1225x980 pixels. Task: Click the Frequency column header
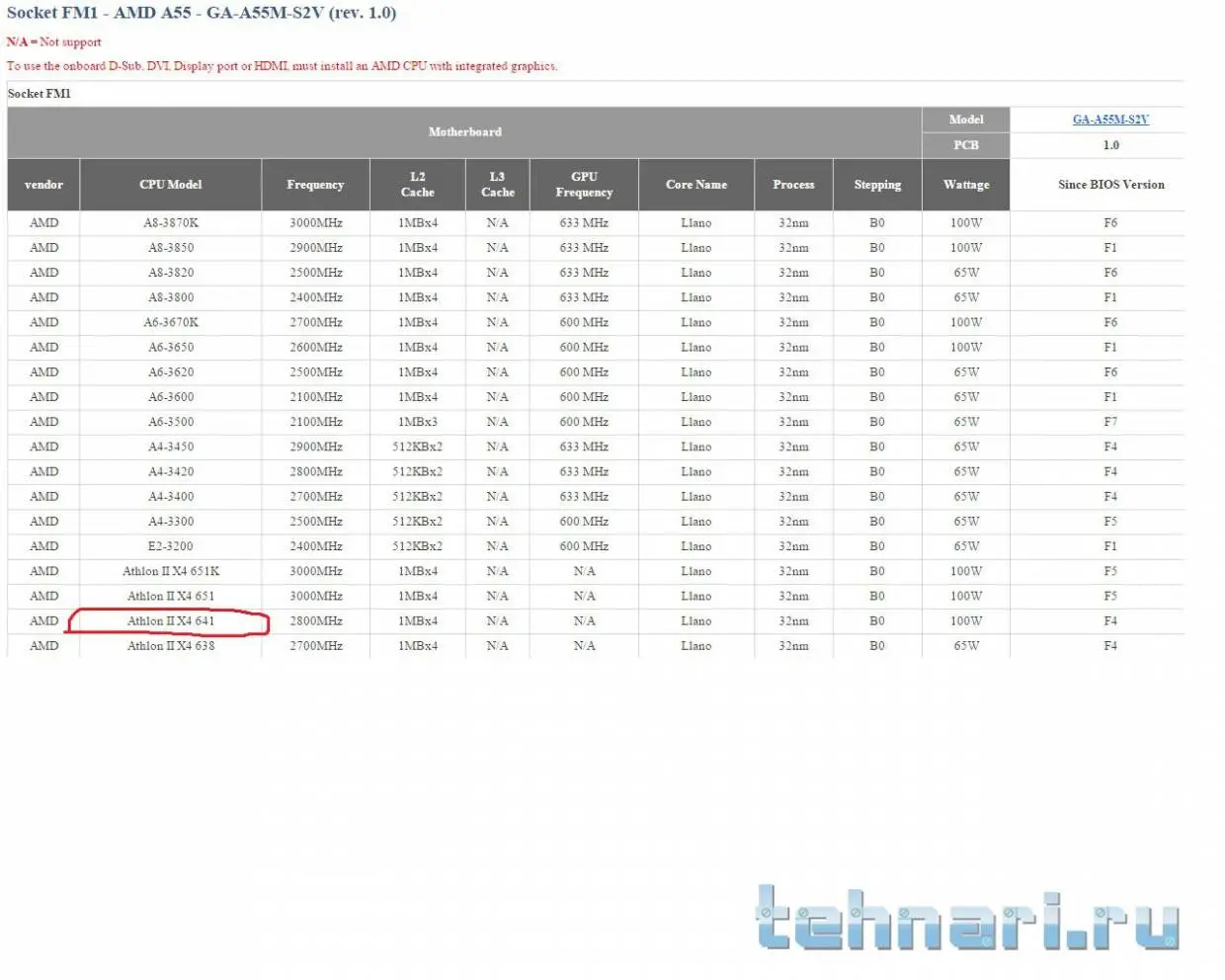click(316, 185)
